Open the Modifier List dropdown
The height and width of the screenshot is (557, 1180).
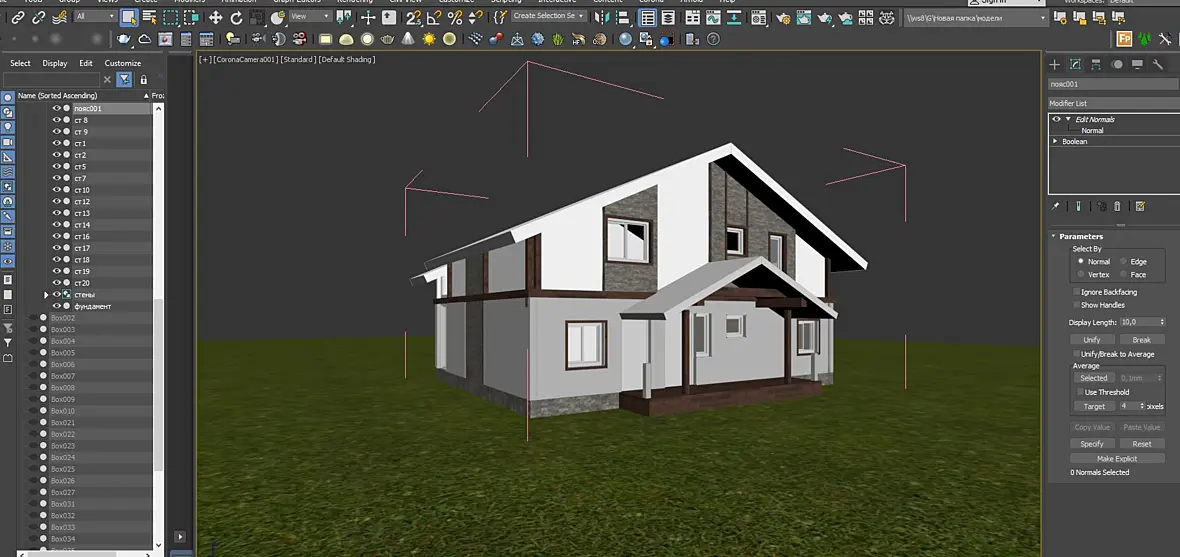coord(1114,103)
